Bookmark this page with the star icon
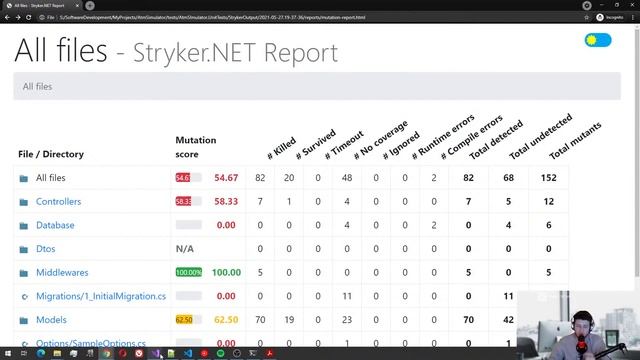 [x=587, y=17]
